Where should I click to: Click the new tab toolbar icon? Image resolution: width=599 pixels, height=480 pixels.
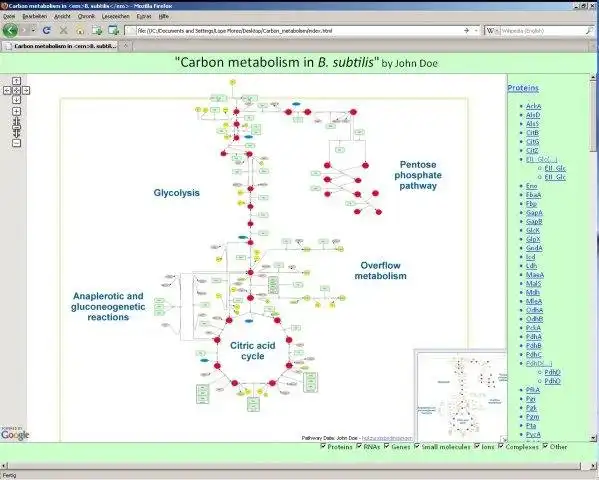(x=97, y=31)
